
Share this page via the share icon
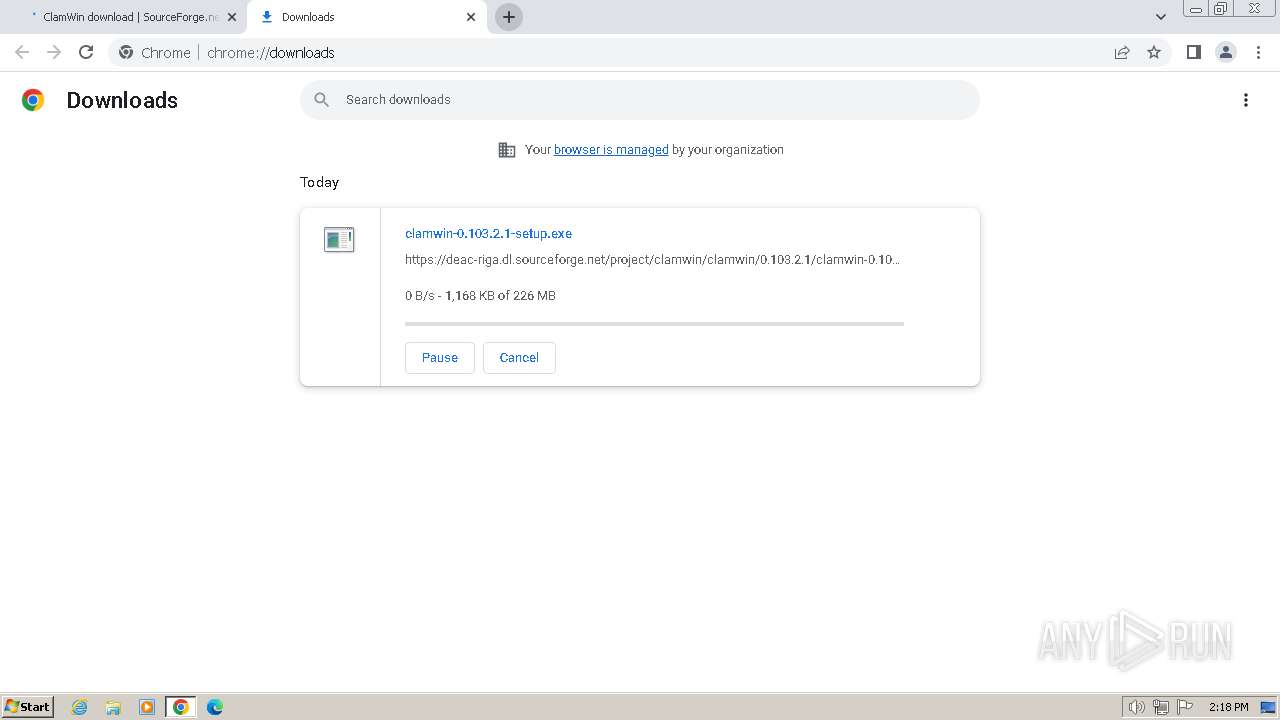pos(1122,52)
